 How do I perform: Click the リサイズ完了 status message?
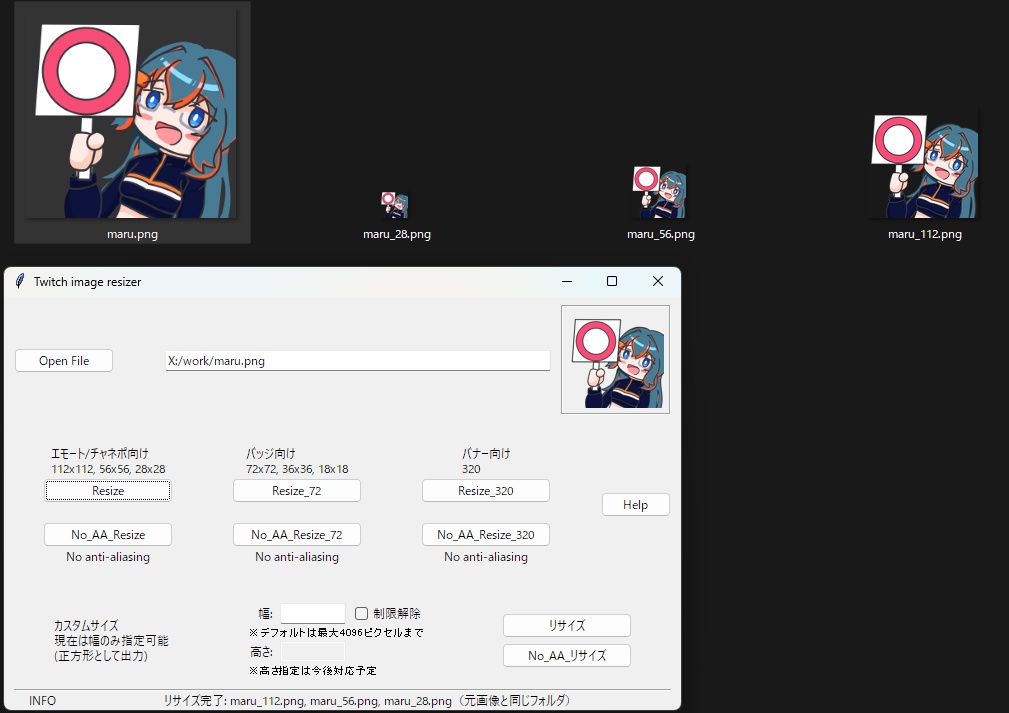(367, 700)
